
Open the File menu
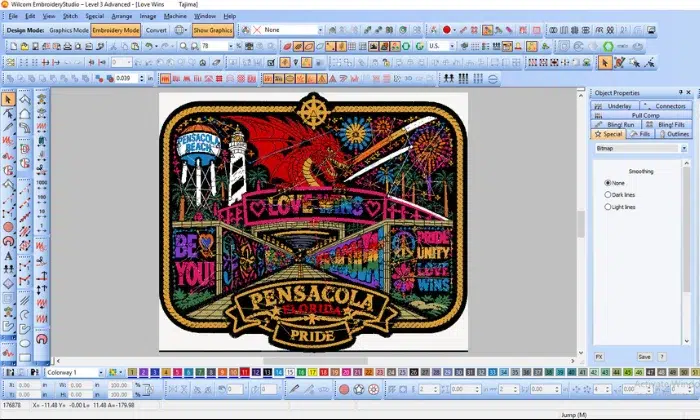(x=13, y=16)
